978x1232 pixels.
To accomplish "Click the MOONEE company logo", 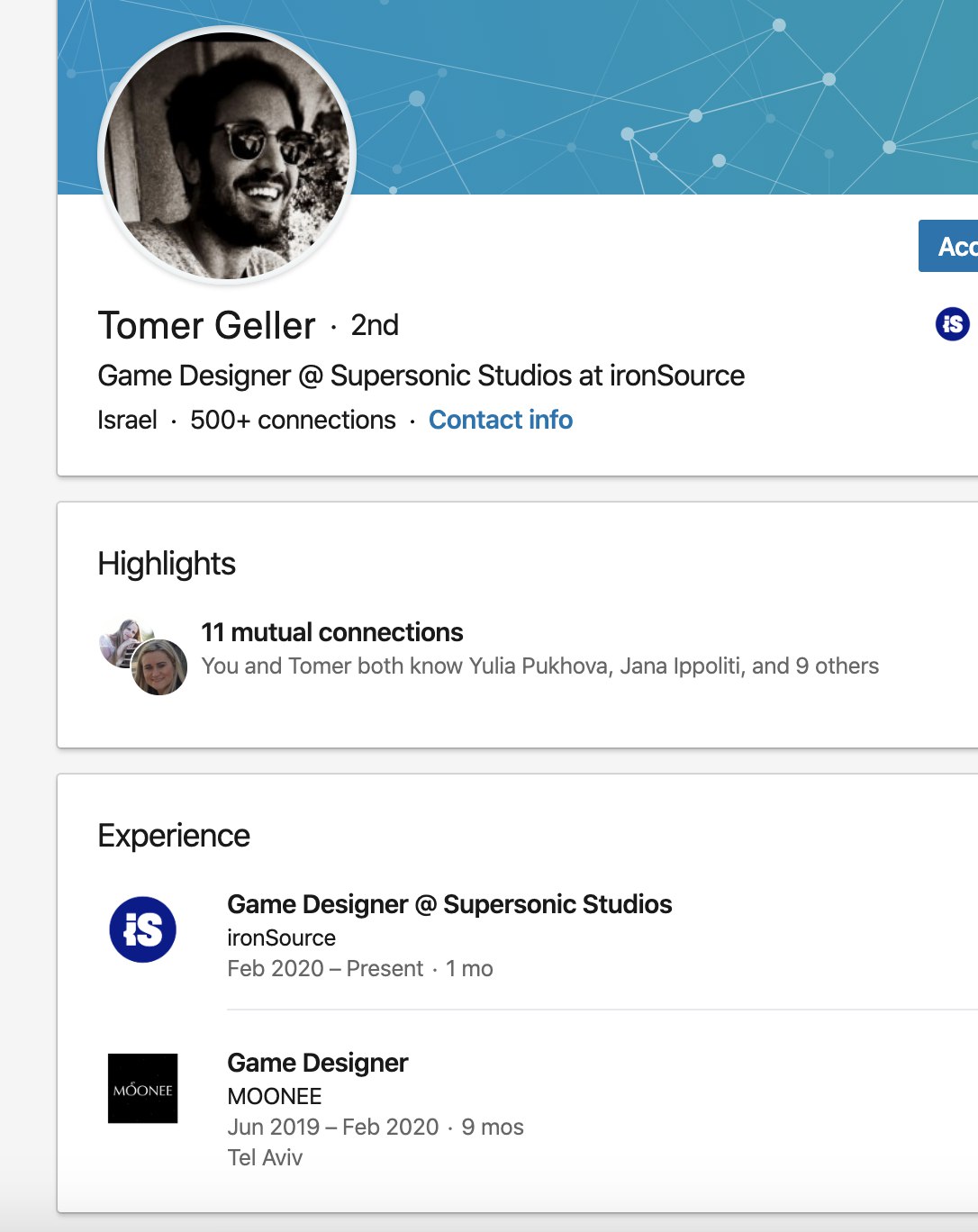I will click(x=142, y=1089).
